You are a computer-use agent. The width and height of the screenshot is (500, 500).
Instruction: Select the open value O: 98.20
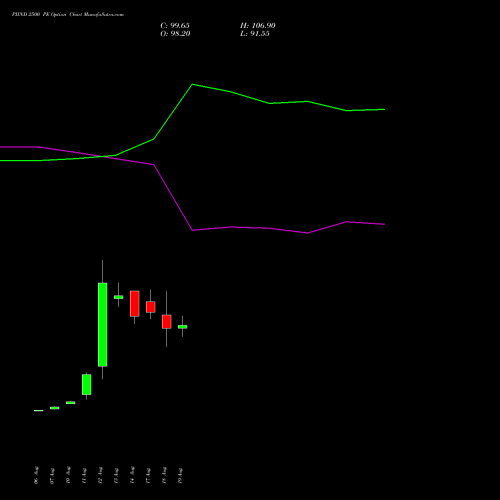coord(175,34)
